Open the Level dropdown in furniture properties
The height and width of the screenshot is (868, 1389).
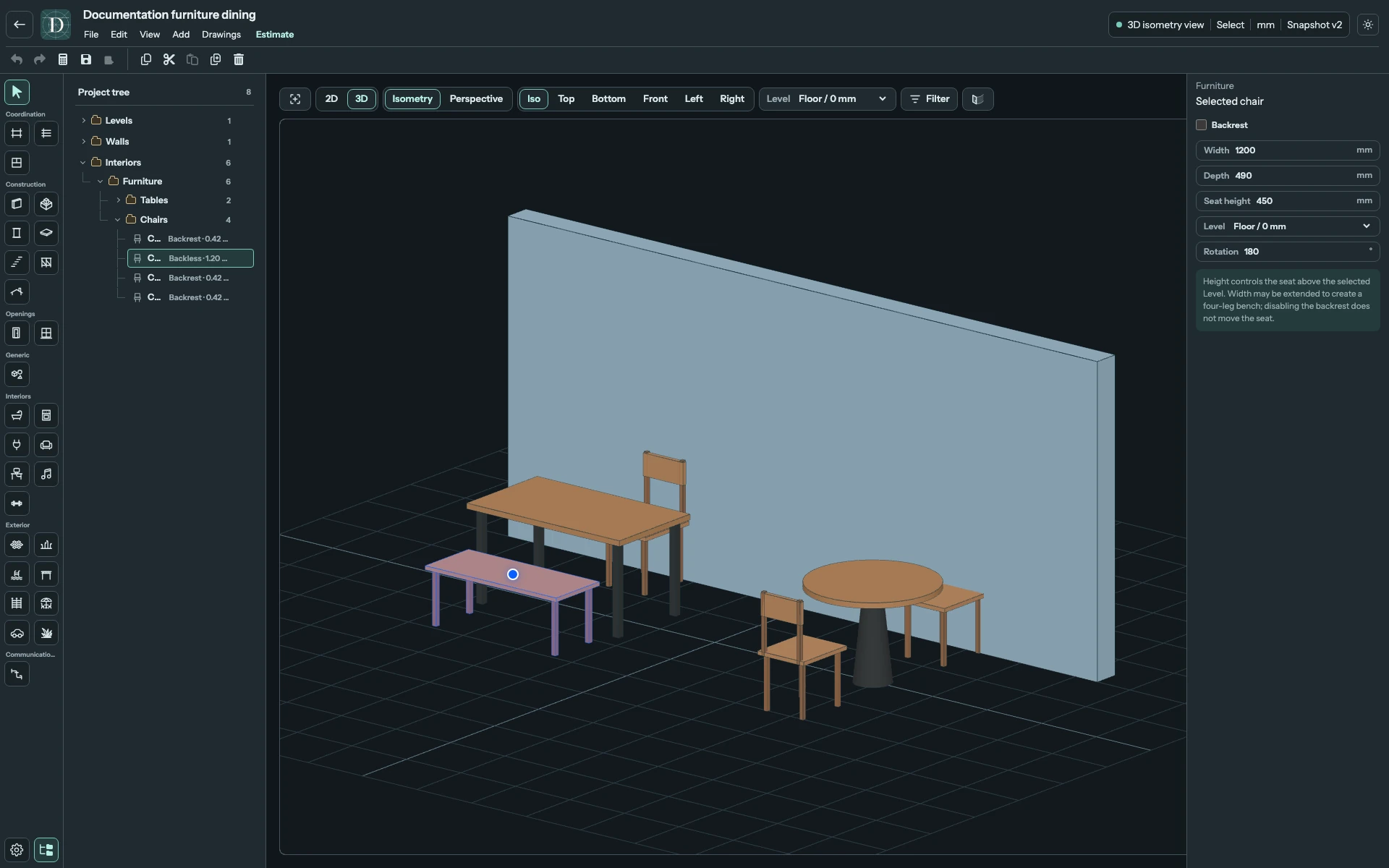pyautogui.click(x=1288, y=226)
